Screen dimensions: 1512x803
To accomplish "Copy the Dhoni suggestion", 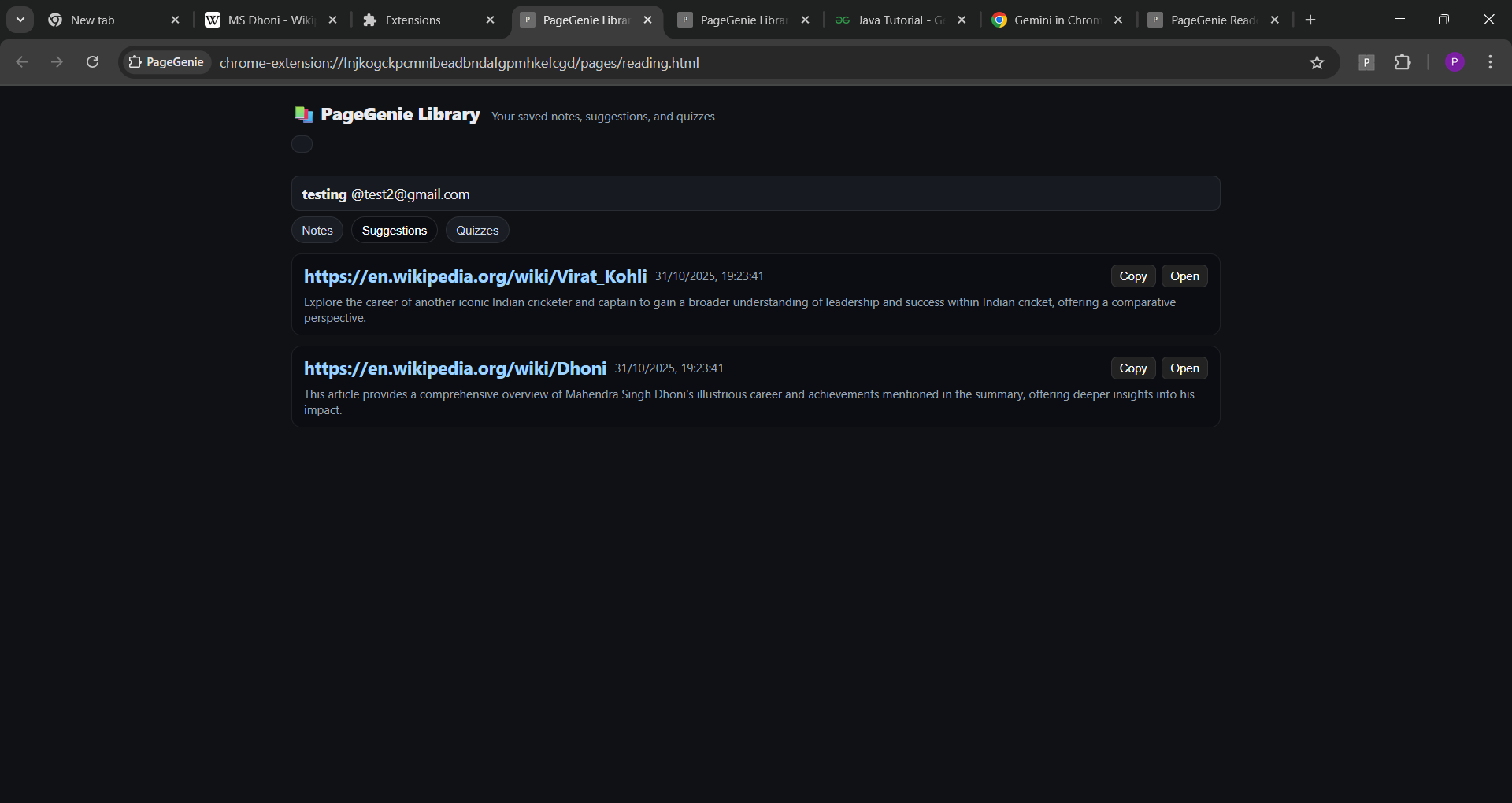I will [x=1133, y=368].
